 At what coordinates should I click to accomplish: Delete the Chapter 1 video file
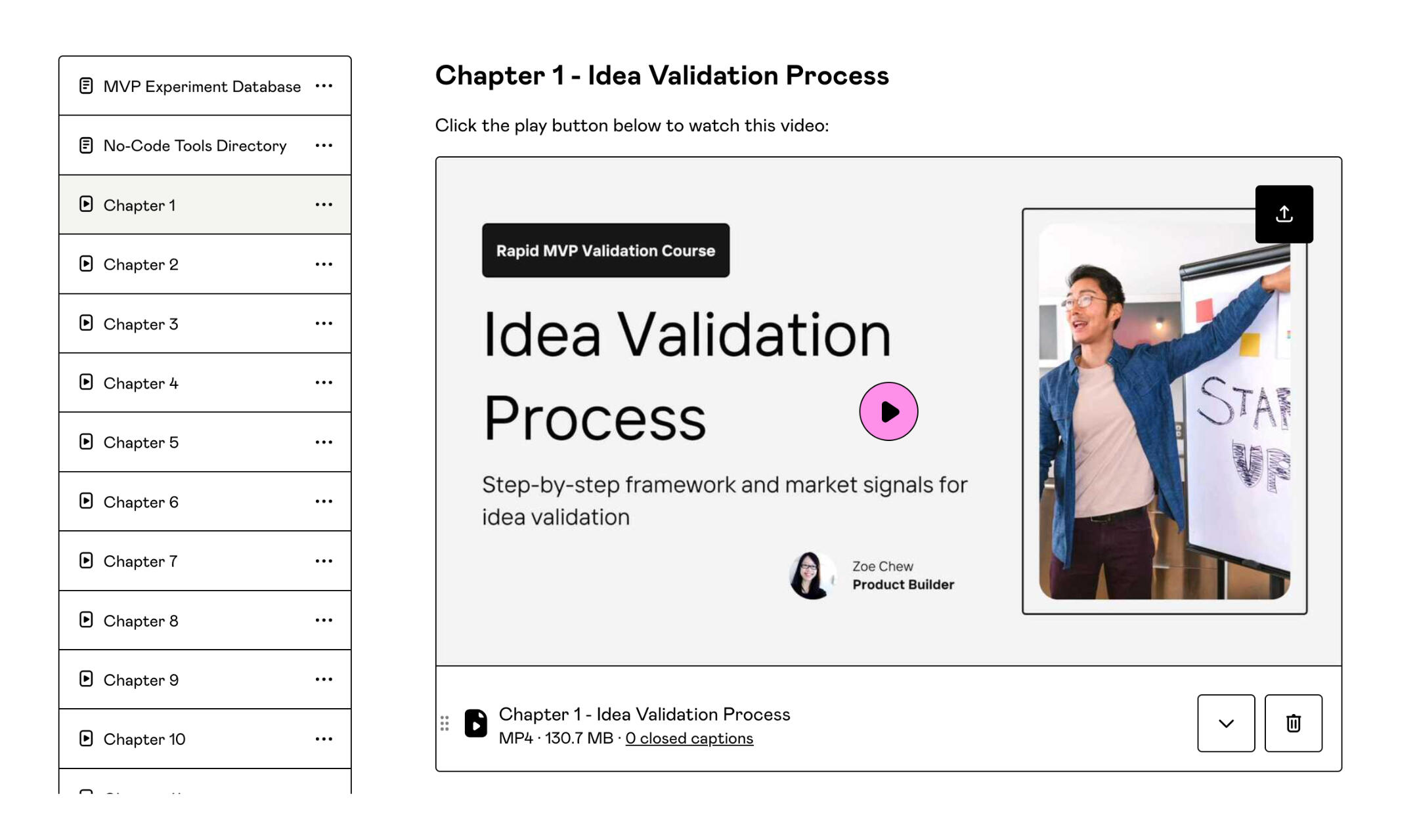pos(1293,723)
